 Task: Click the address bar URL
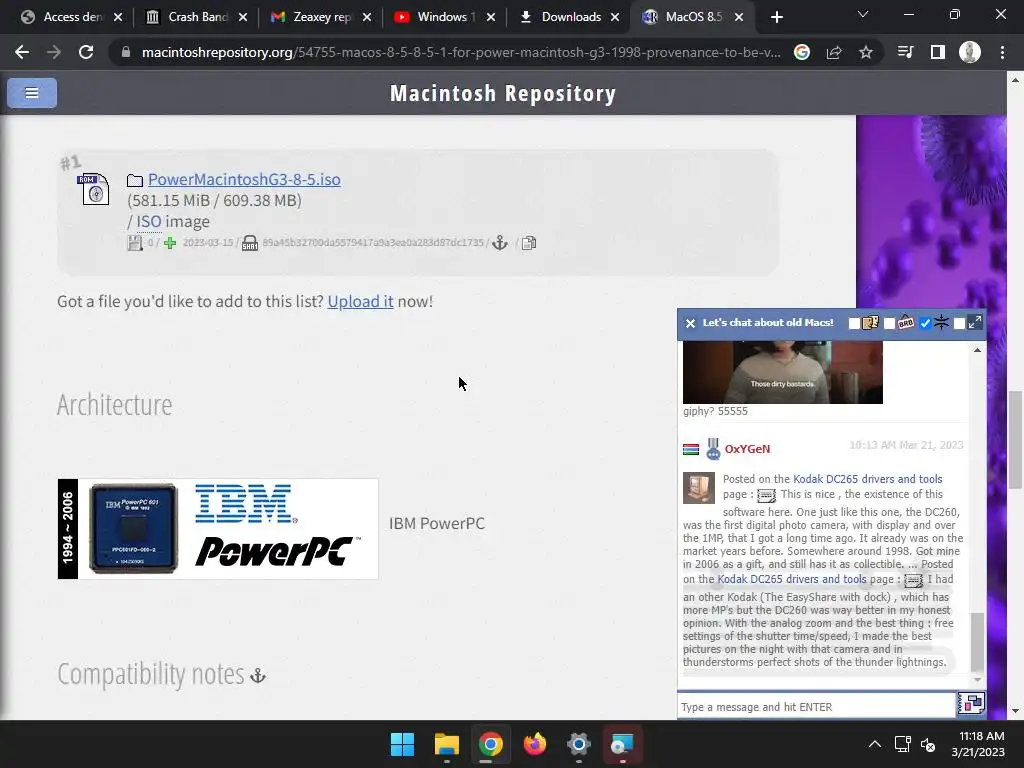point(460,52)
